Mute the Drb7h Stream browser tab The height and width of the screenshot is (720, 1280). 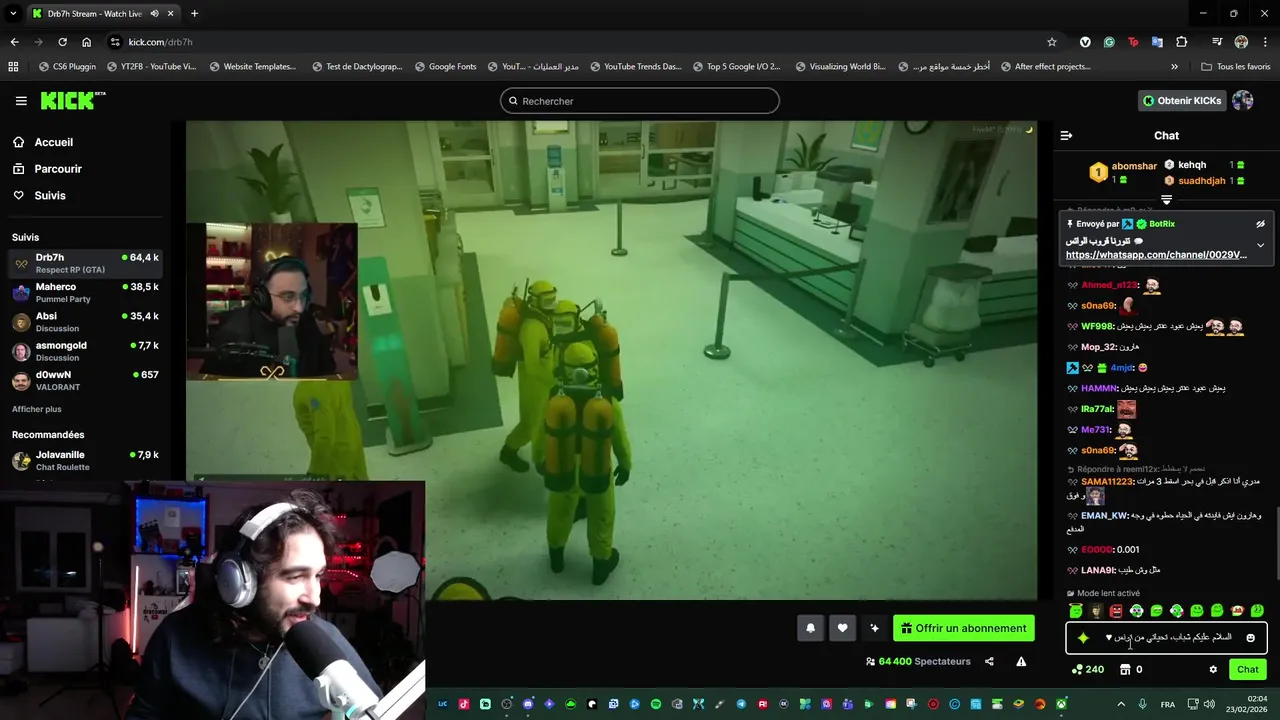(x=154, y=14)
